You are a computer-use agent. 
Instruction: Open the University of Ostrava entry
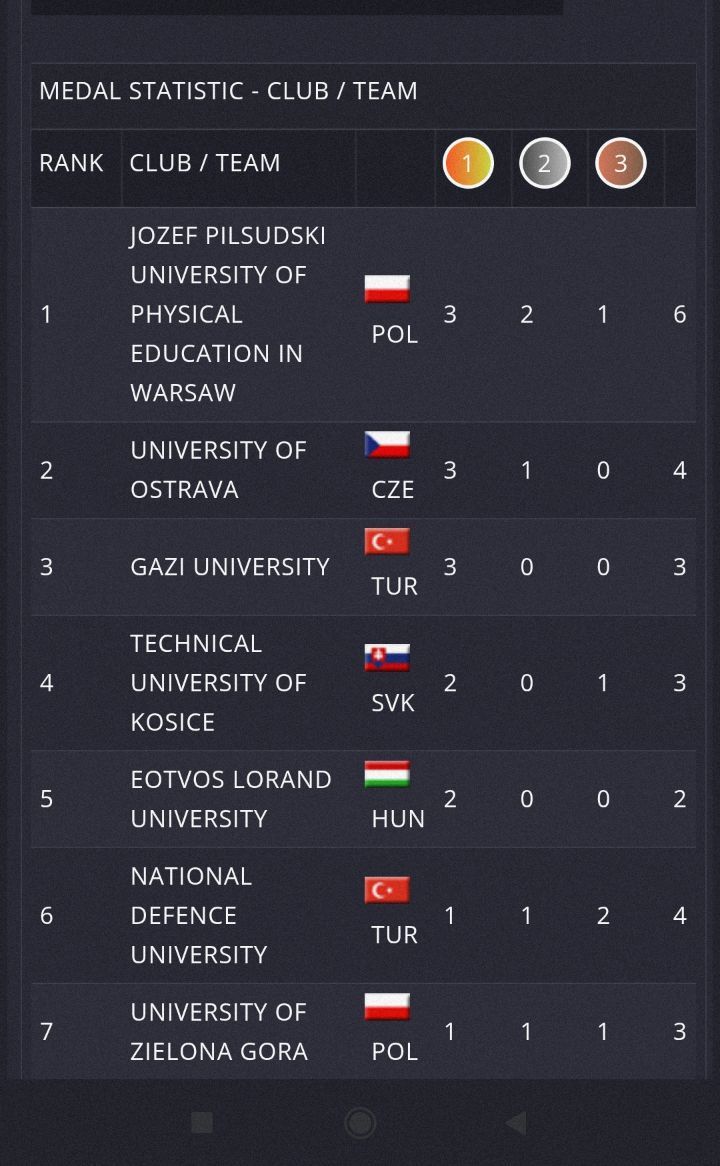219,470
